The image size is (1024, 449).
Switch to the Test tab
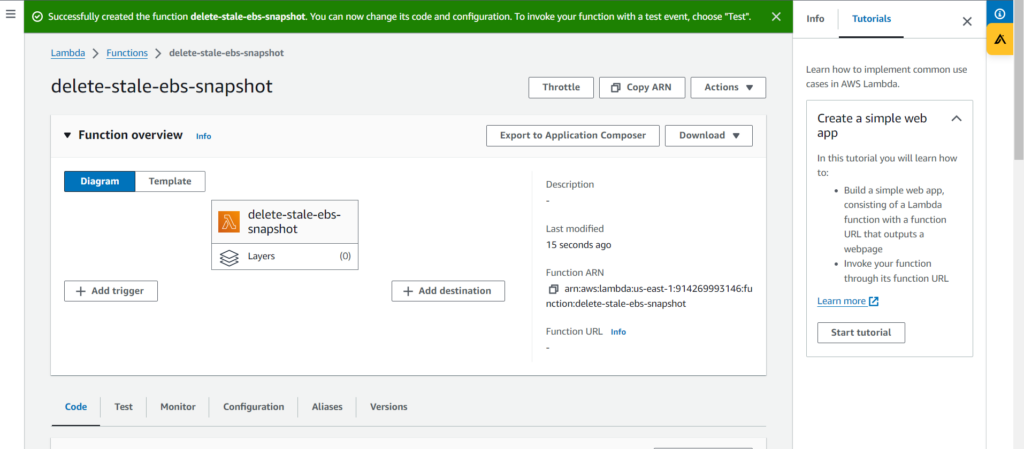click(x=123, y=407)
